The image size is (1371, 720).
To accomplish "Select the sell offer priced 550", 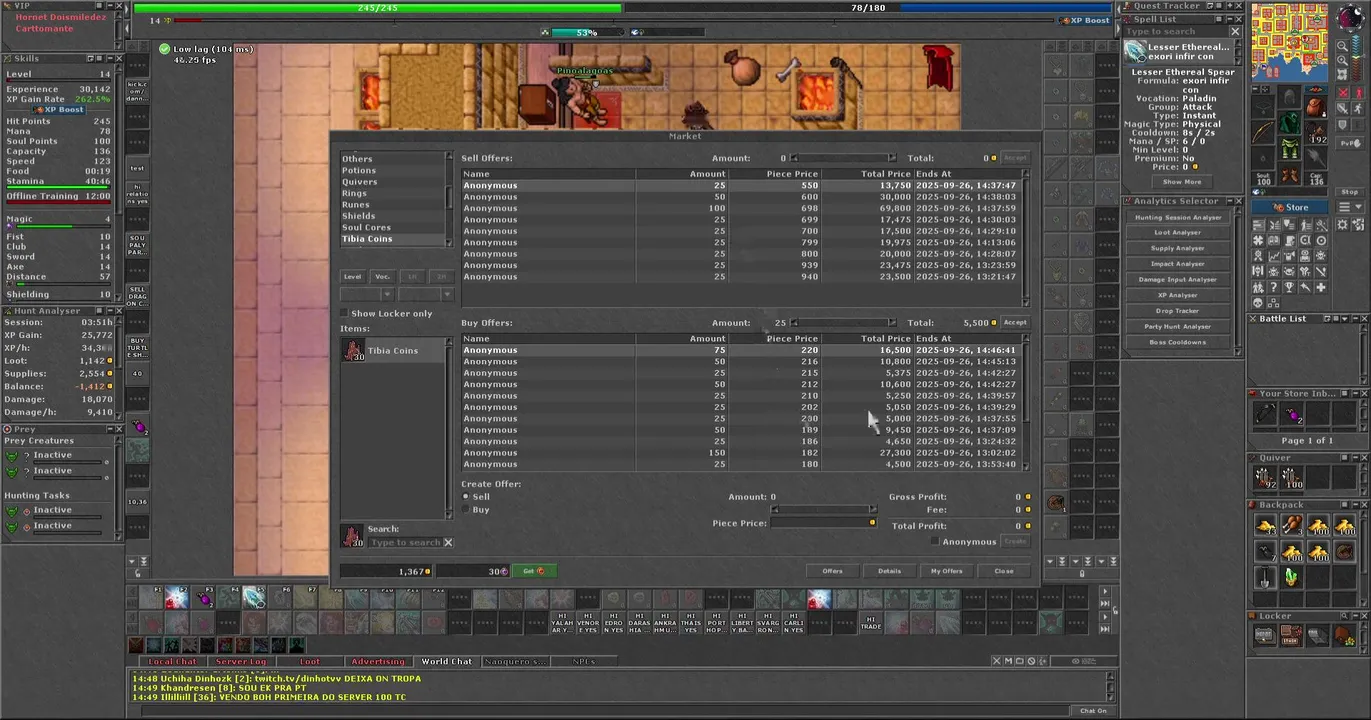I will point(740,185).
